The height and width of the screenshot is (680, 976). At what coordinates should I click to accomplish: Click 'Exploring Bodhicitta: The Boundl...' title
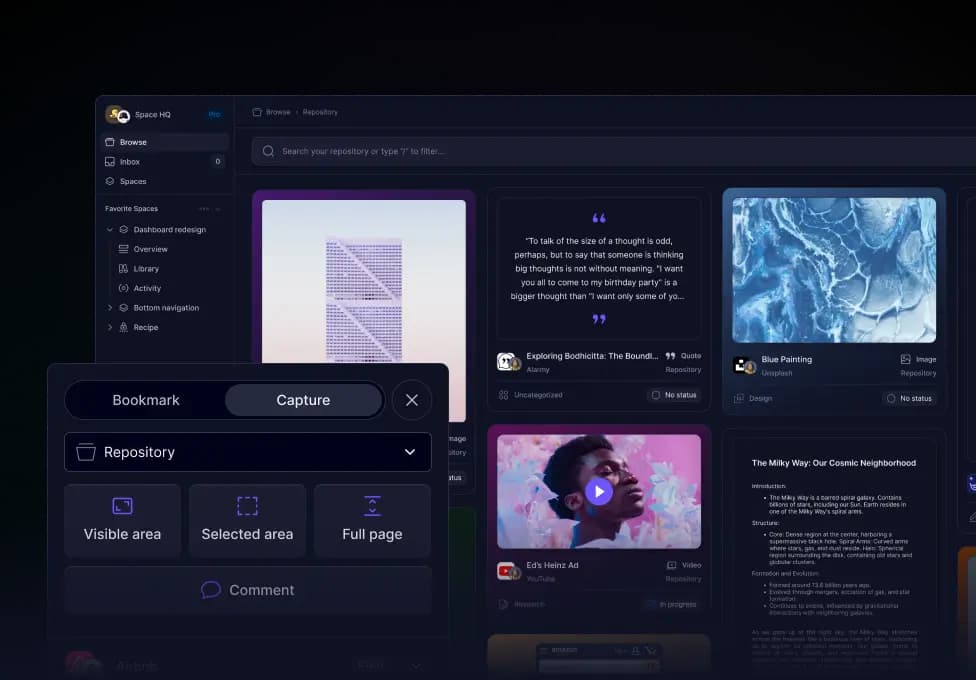click(x=592, y=356)
